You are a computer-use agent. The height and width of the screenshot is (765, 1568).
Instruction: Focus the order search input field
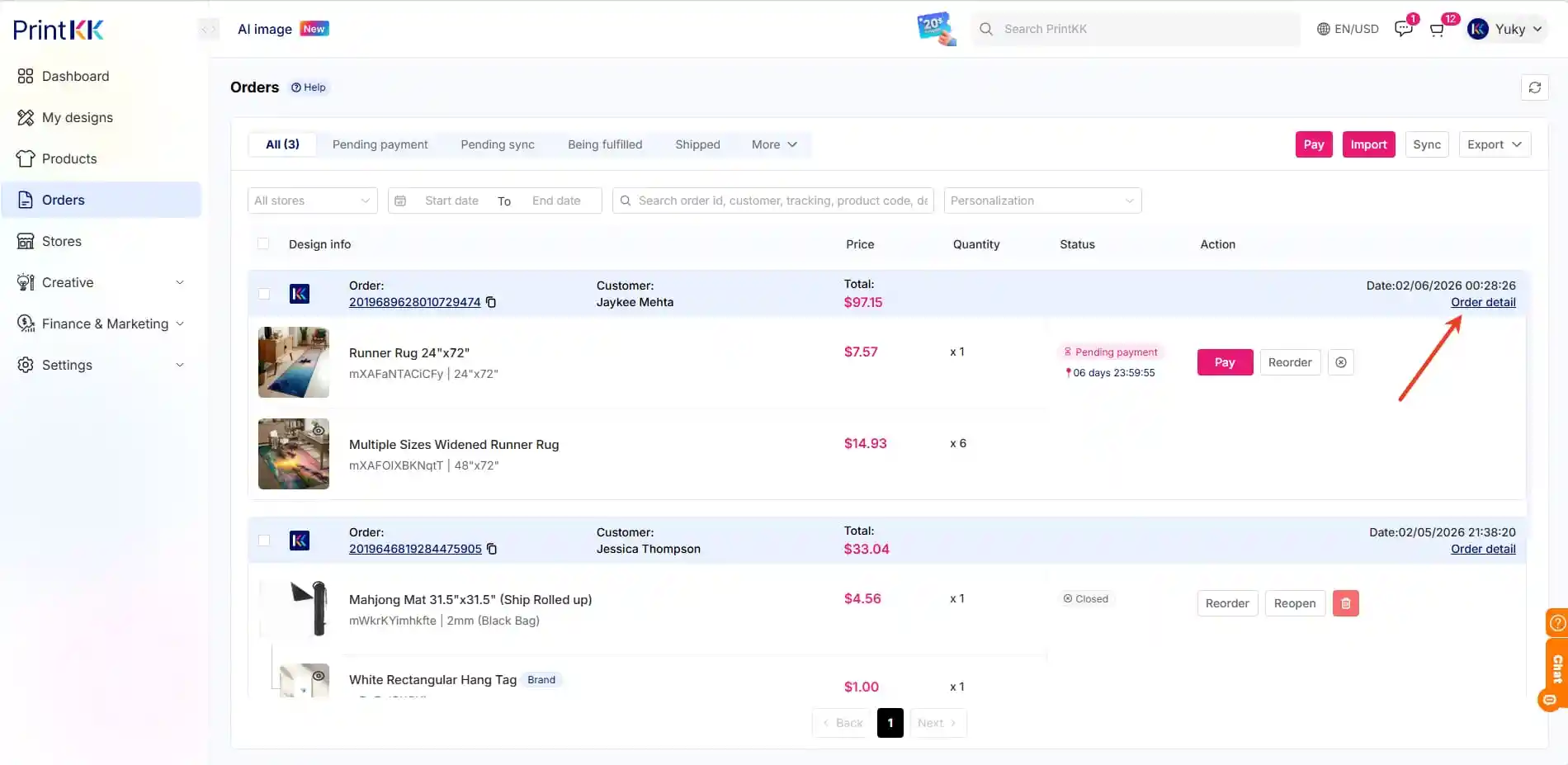pyautogui.click(x=781, y=201)
